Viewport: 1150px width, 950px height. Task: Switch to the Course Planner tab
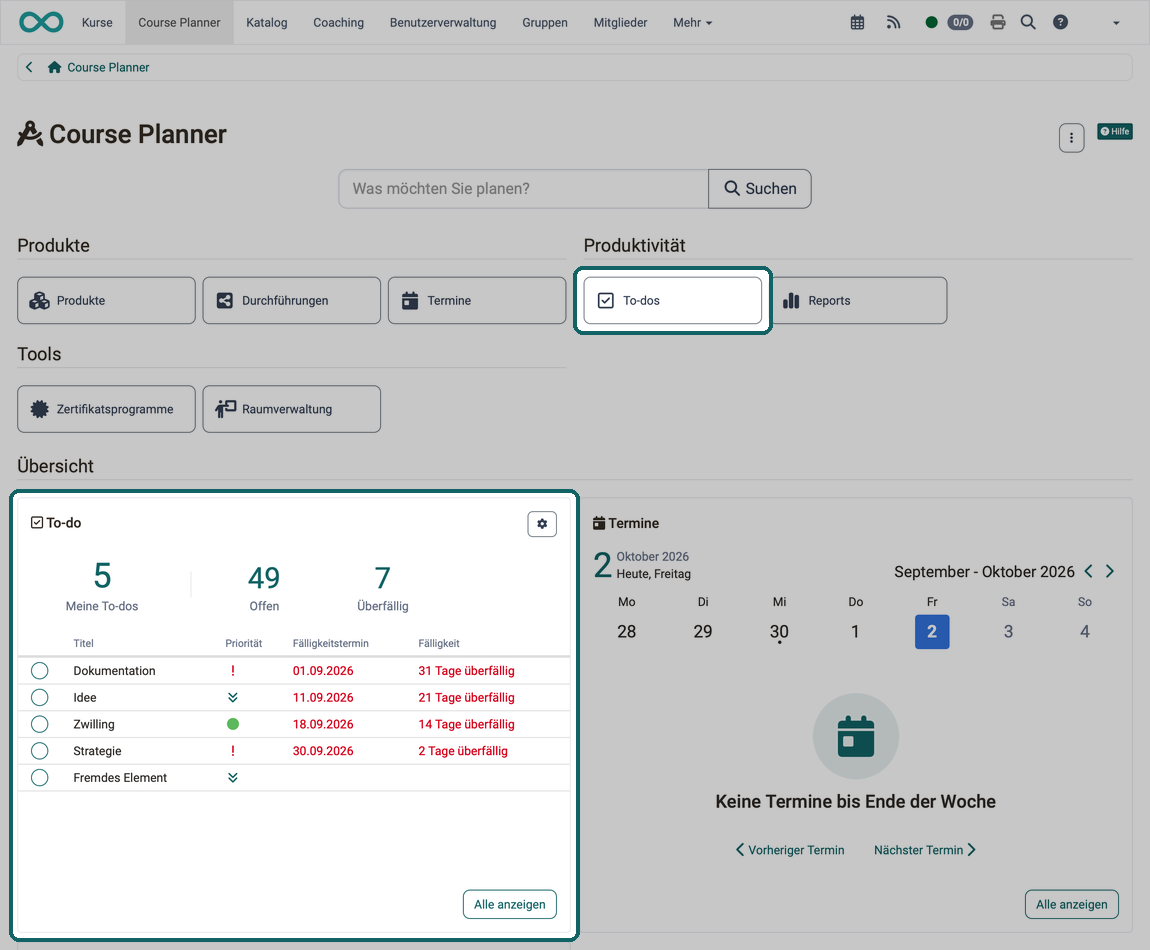point(179,23)
